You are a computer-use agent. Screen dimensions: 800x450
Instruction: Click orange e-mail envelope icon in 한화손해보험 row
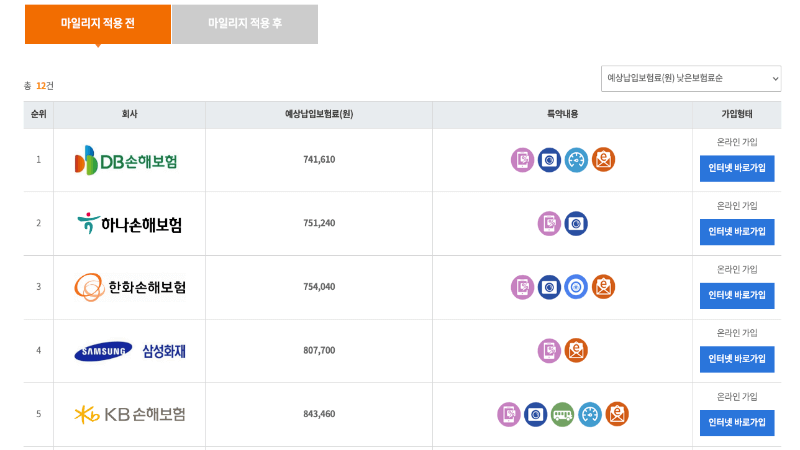[604, 287]
